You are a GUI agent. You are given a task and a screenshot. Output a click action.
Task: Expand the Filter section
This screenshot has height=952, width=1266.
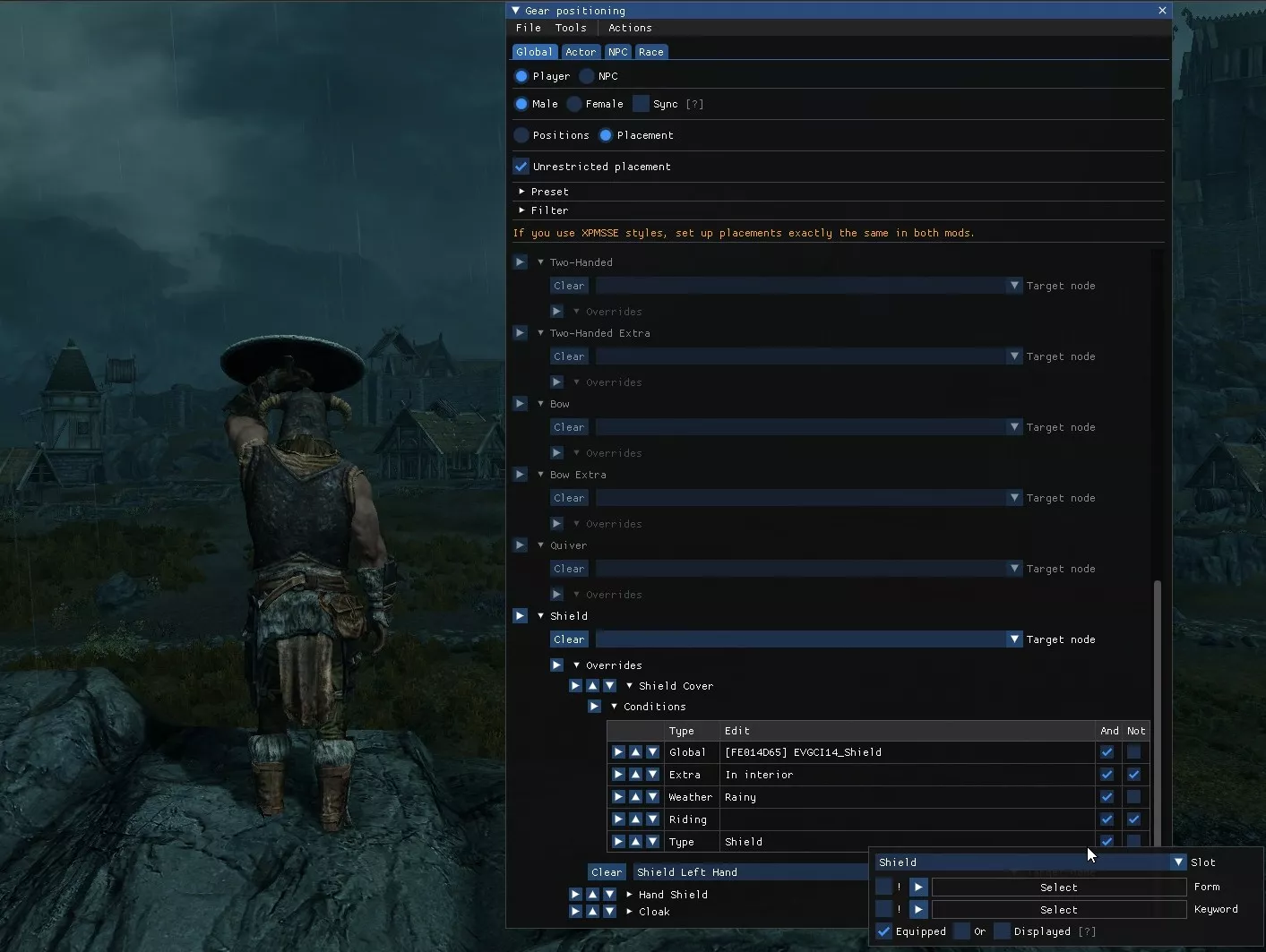point(521,210)
